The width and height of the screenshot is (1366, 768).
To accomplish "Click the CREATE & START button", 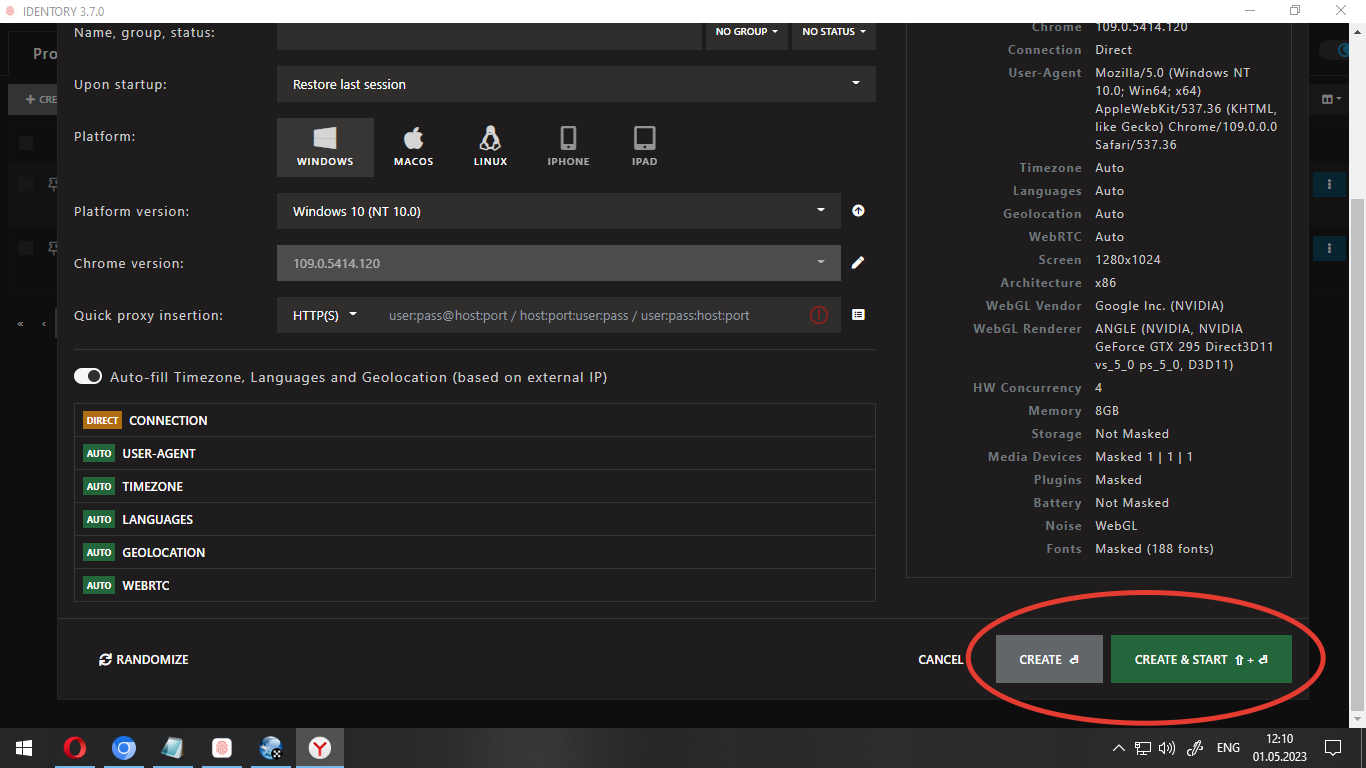I will [1200, 659].
